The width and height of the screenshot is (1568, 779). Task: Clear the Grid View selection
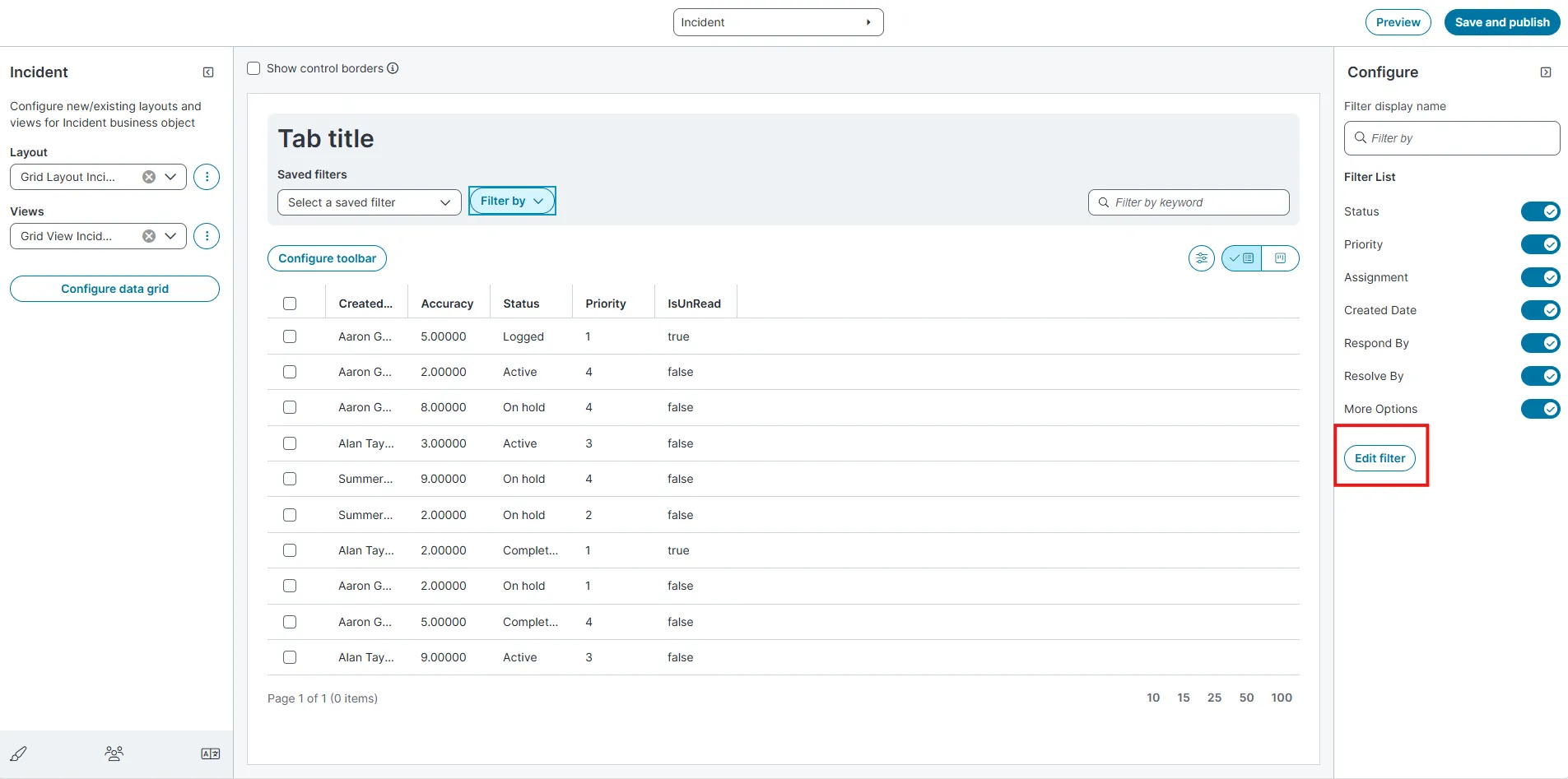(x=149, y=236)
